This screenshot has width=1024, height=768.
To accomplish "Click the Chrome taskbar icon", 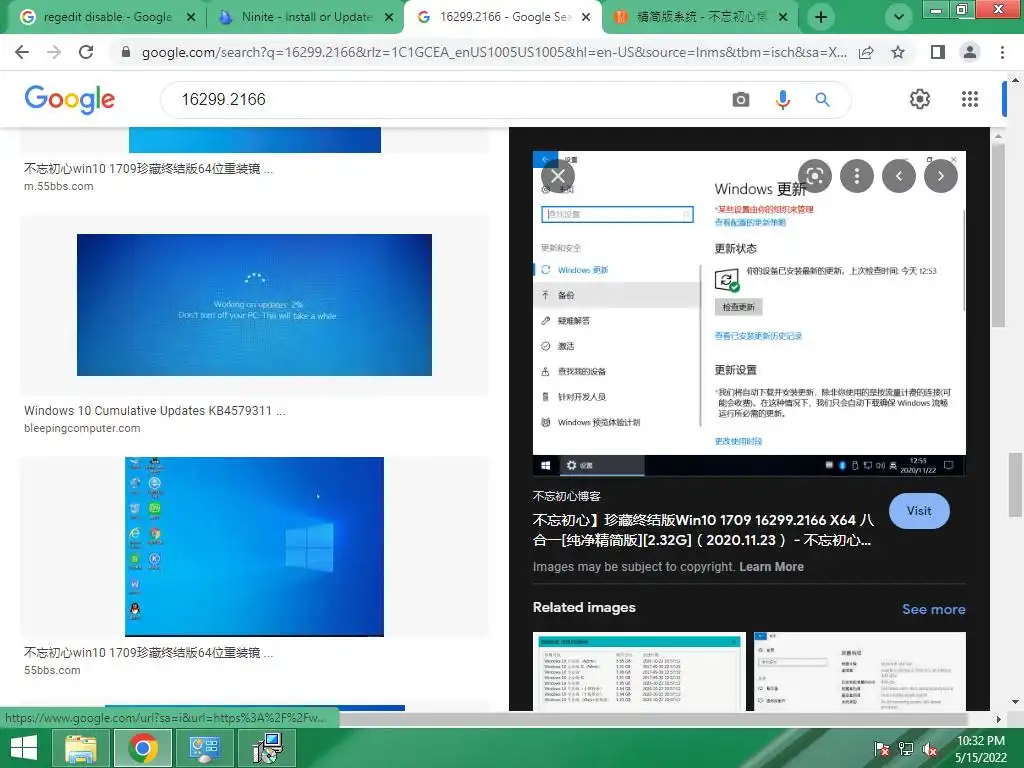I will coord(142,748).
